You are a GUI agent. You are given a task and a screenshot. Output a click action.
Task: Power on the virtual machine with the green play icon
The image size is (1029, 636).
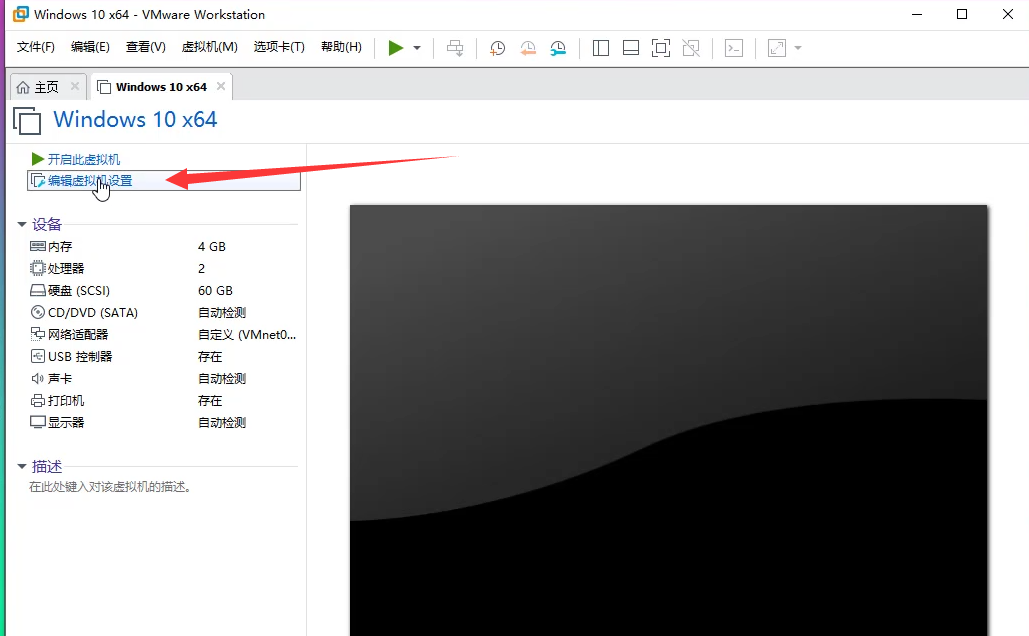(395, 47)
